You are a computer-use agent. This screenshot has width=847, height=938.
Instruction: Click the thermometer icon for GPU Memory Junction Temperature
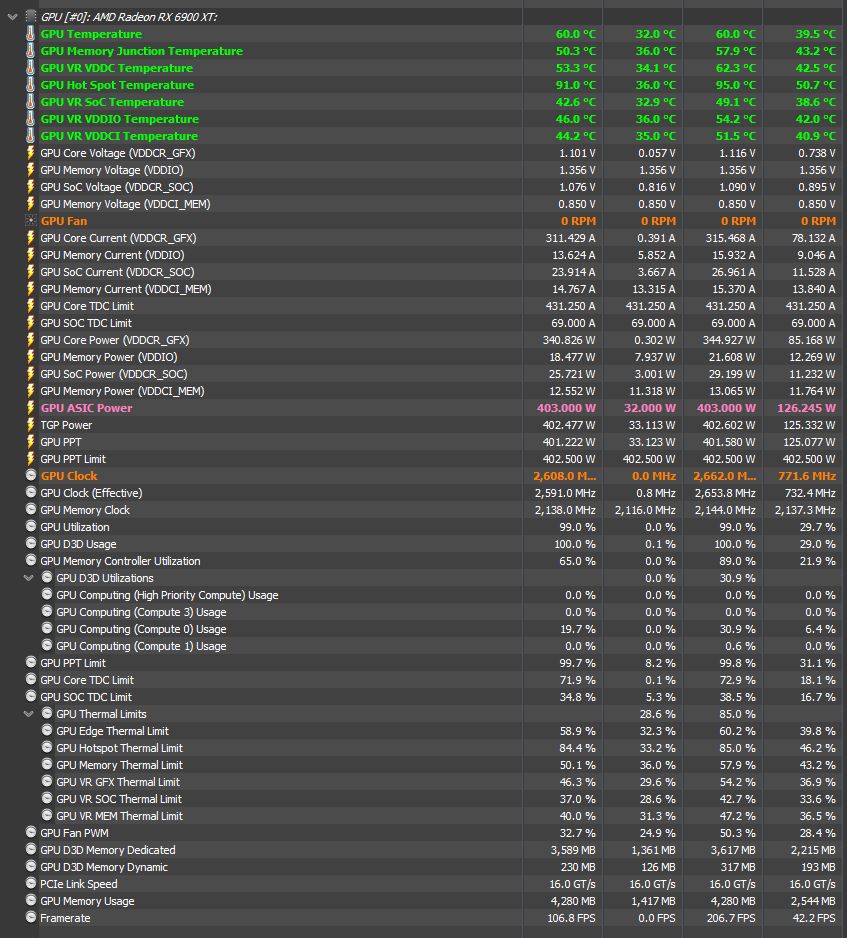(31, 51)
